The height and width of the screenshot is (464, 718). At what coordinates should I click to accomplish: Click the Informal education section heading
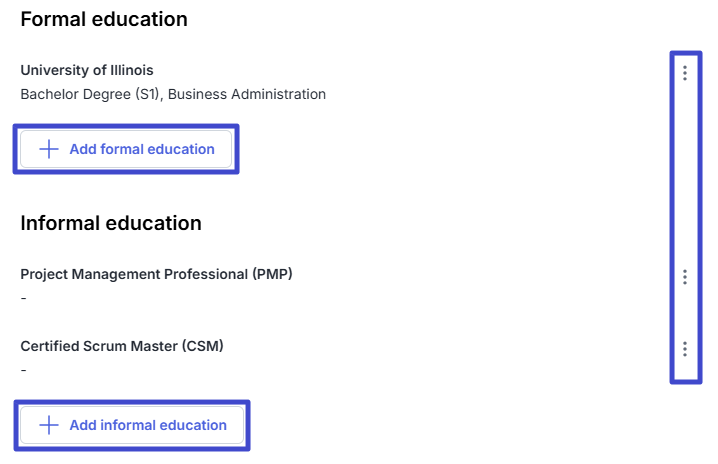pyautogui.click(x=111, y=223)
